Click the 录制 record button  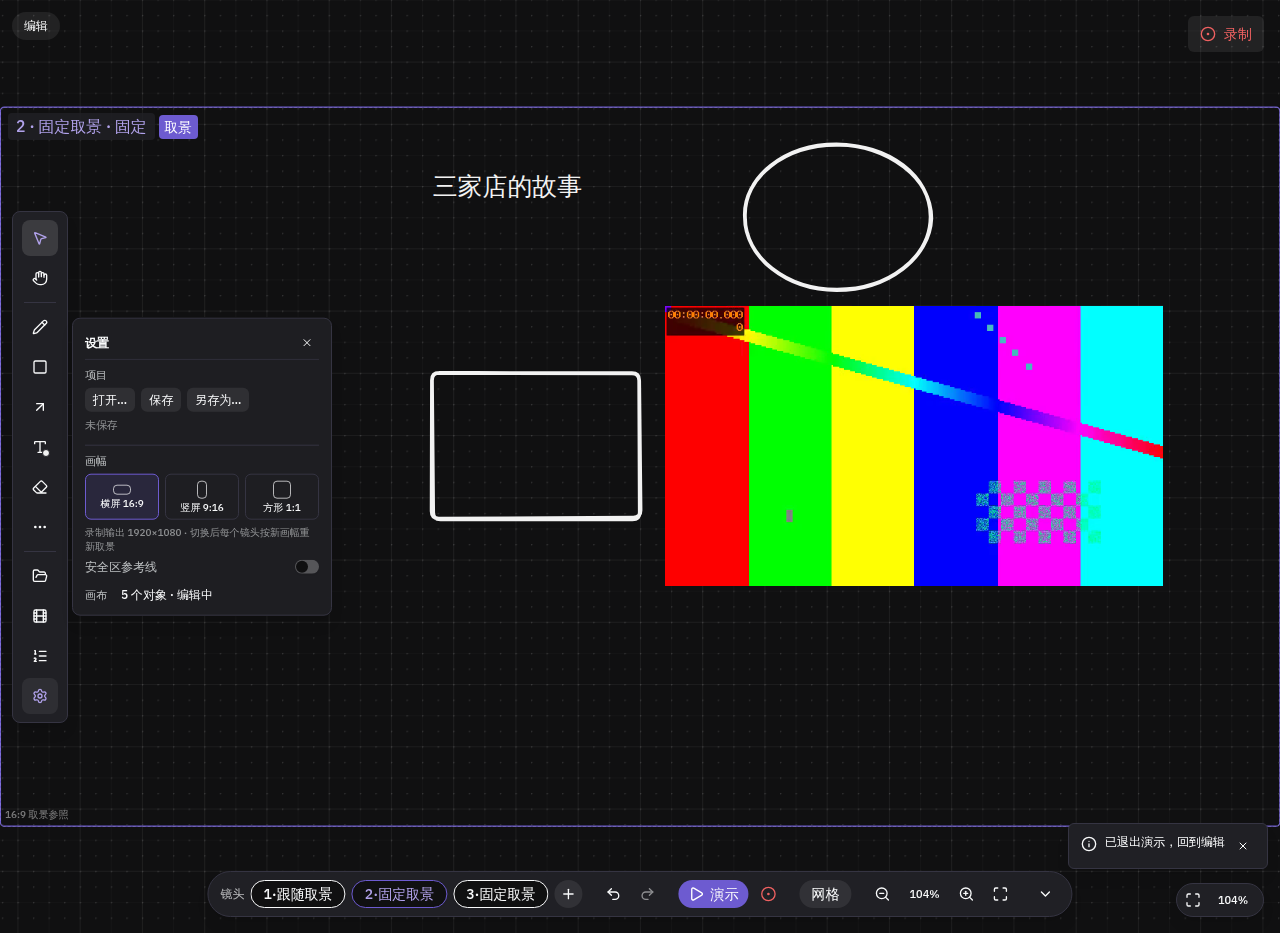click(x=1226, y=34)
